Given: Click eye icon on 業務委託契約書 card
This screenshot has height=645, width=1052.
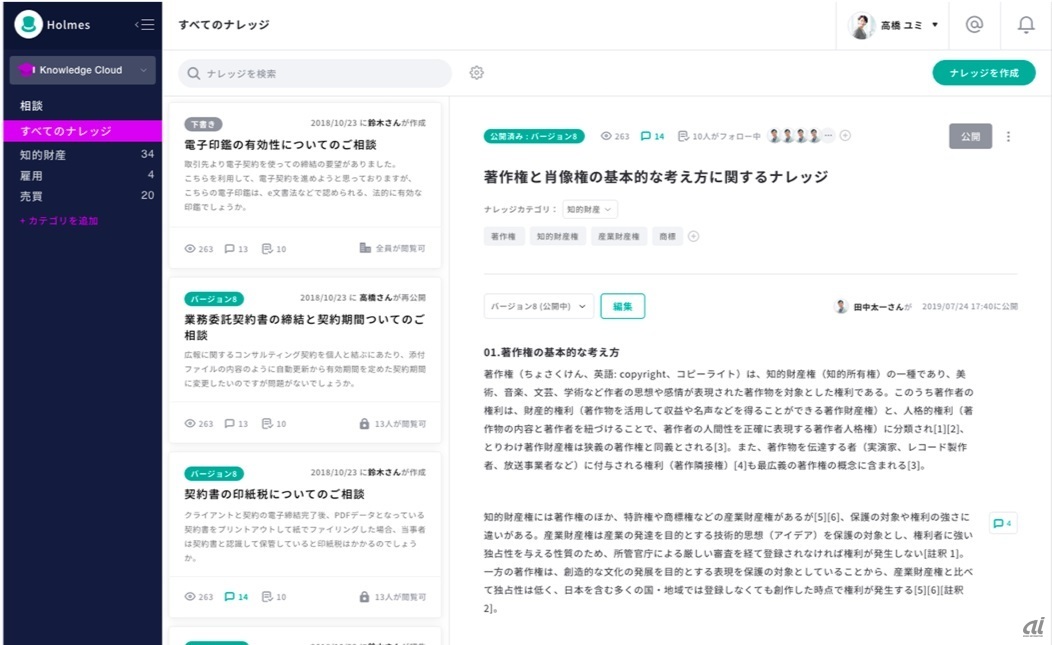Looking at the screenshot, I should pyautogui.click(x=190, y=424).
